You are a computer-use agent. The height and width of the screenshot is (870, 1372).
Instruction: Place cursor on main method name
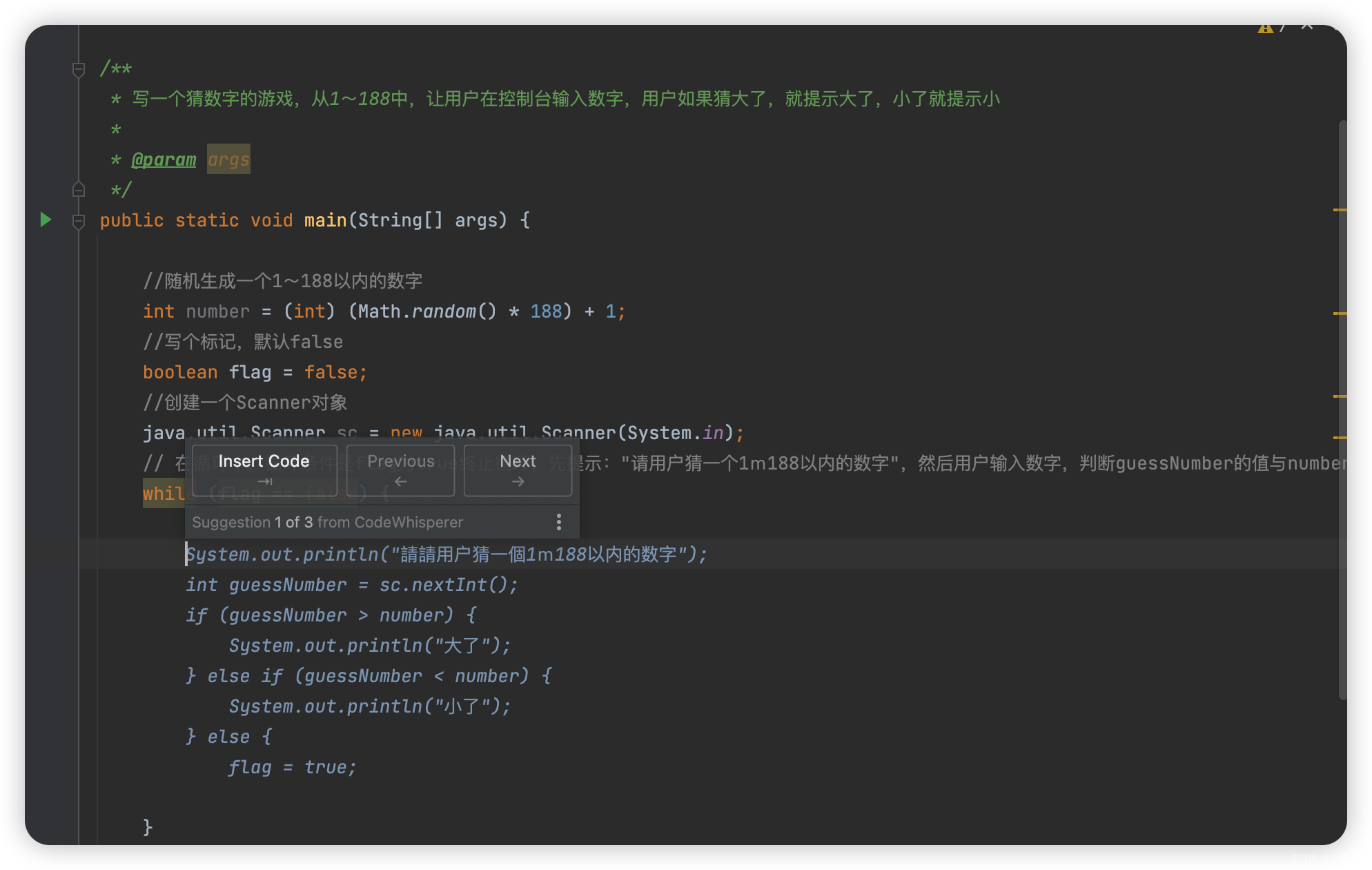(325, 220)
